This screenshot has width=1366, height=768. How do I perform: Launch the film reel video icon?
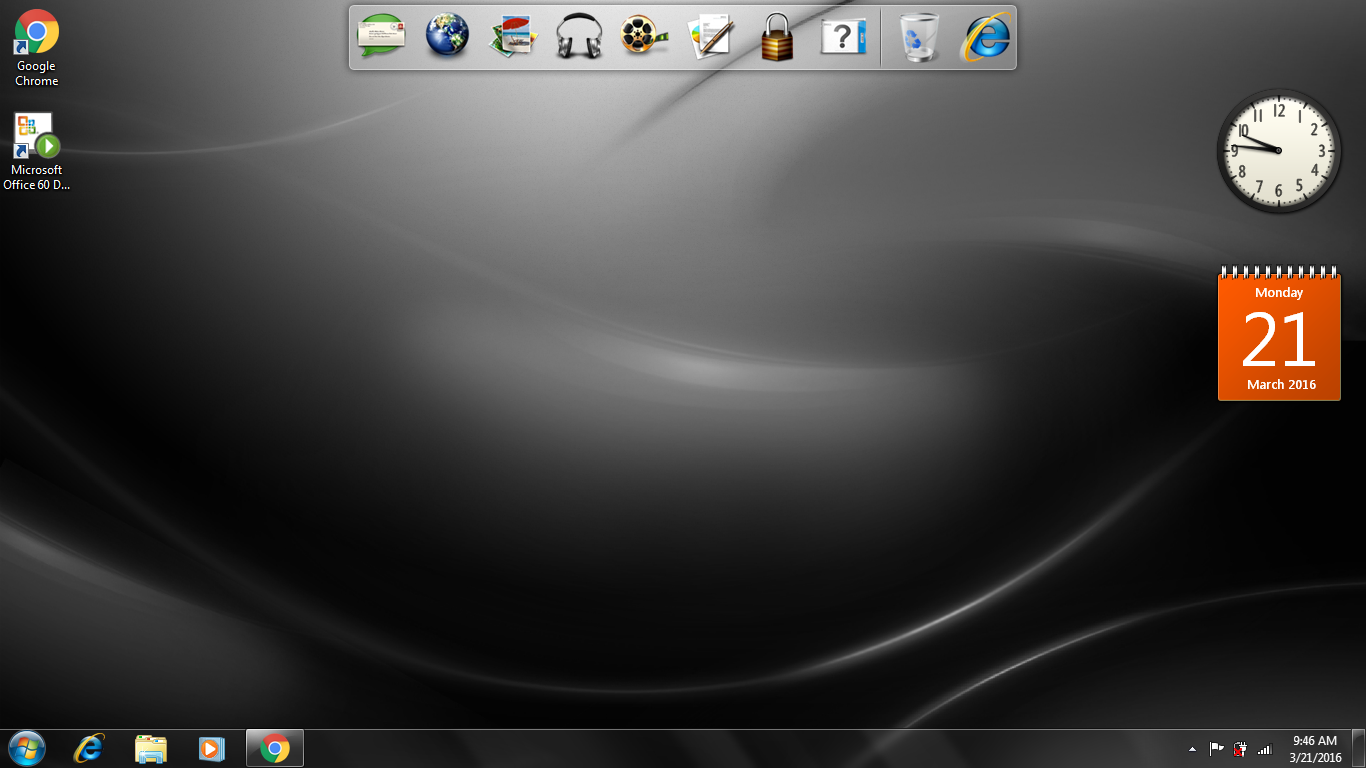click(644, 37)
